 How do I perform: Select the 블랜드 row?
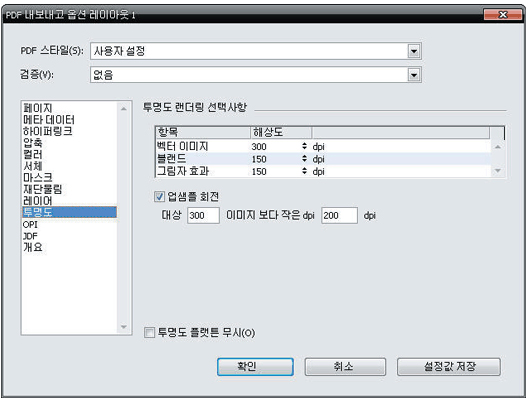click(323, 159)
